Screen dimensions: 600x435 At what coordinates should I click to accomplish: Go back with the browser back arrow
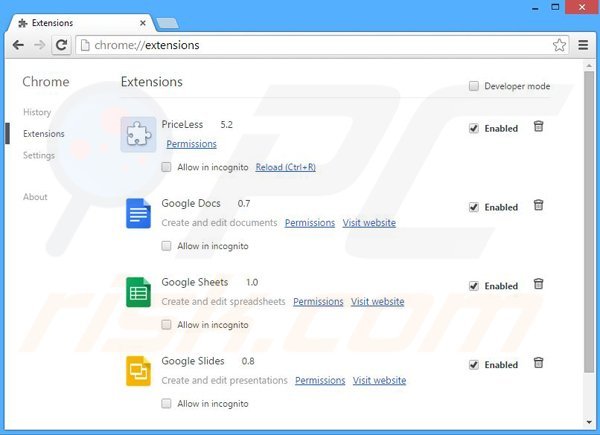pyautogui.click(x=18, y=45)
